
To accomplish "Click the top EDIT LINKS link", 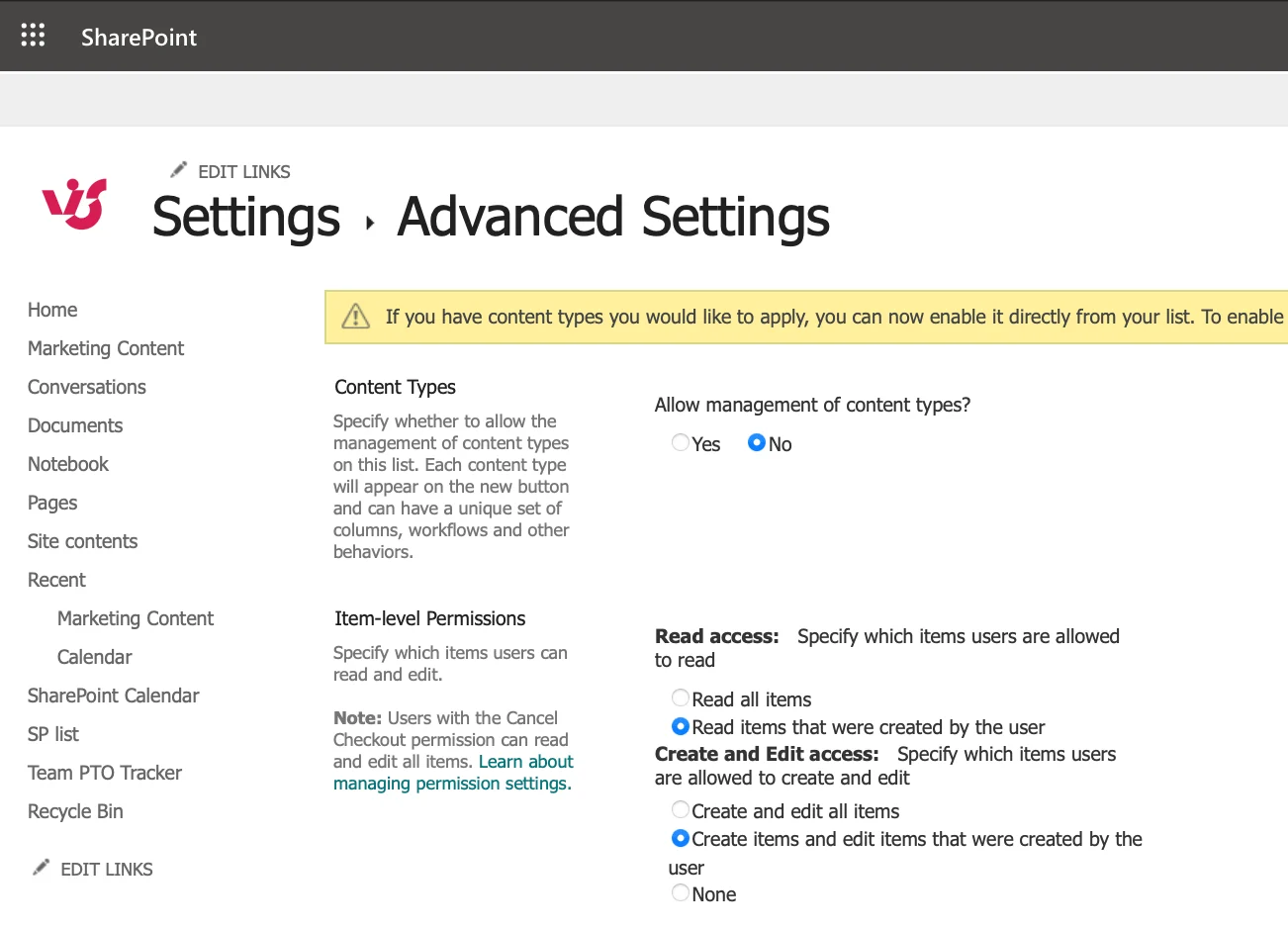I will click(244, 172).
